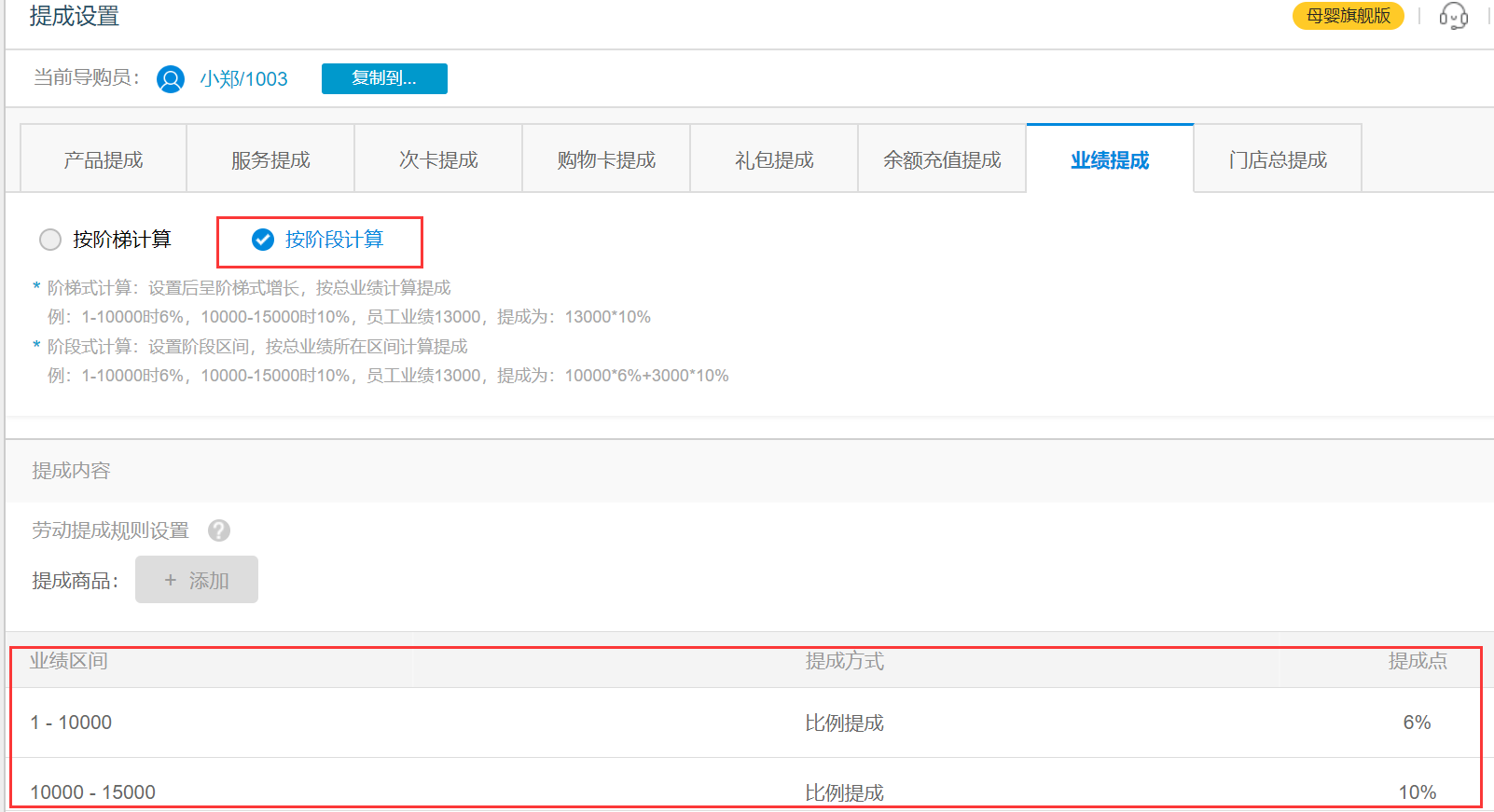Click the 业绩区间 column header
This screenshot has width=1494, height=812.
69,661
